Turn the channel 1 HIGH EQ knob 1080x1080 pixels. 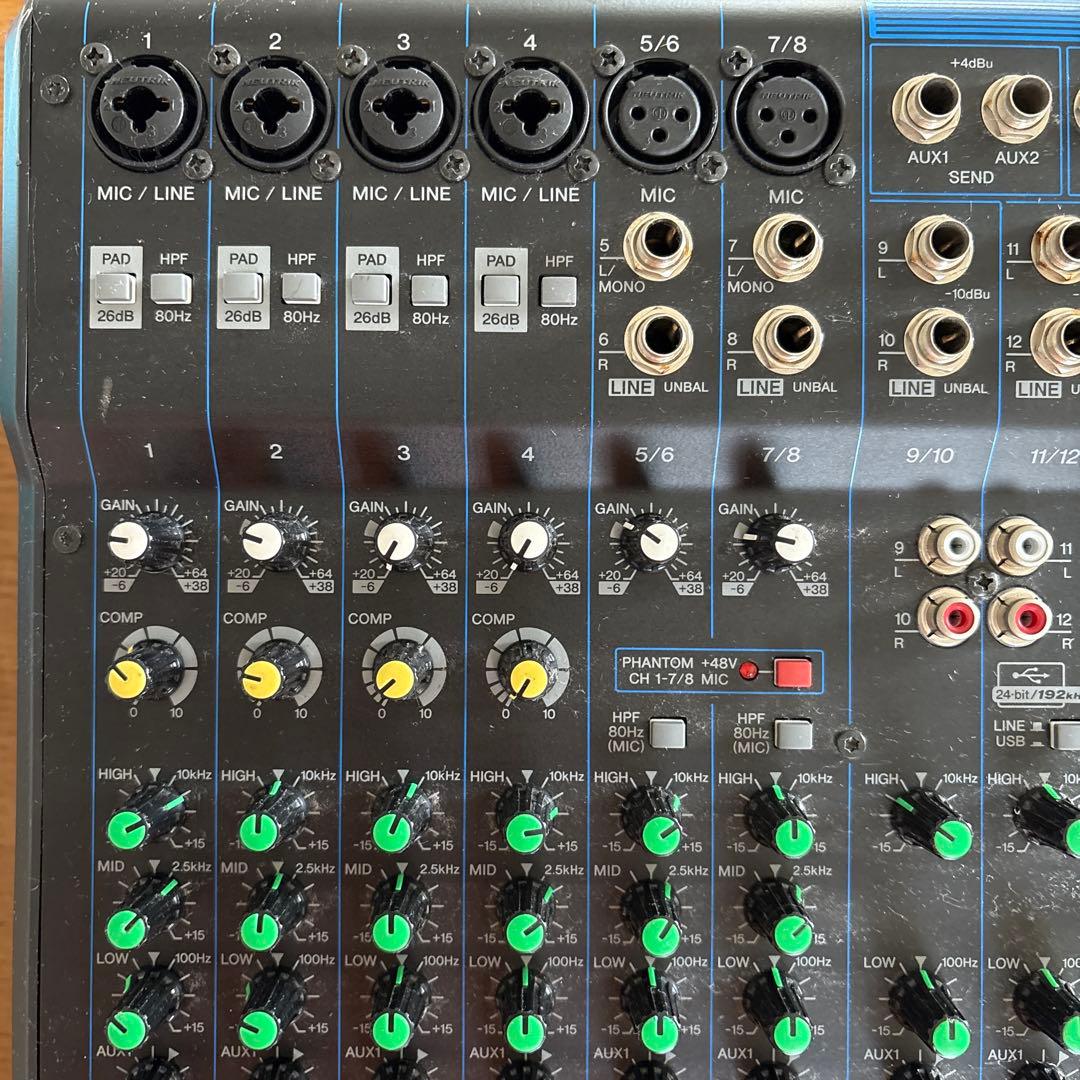(x=138, y=818)
